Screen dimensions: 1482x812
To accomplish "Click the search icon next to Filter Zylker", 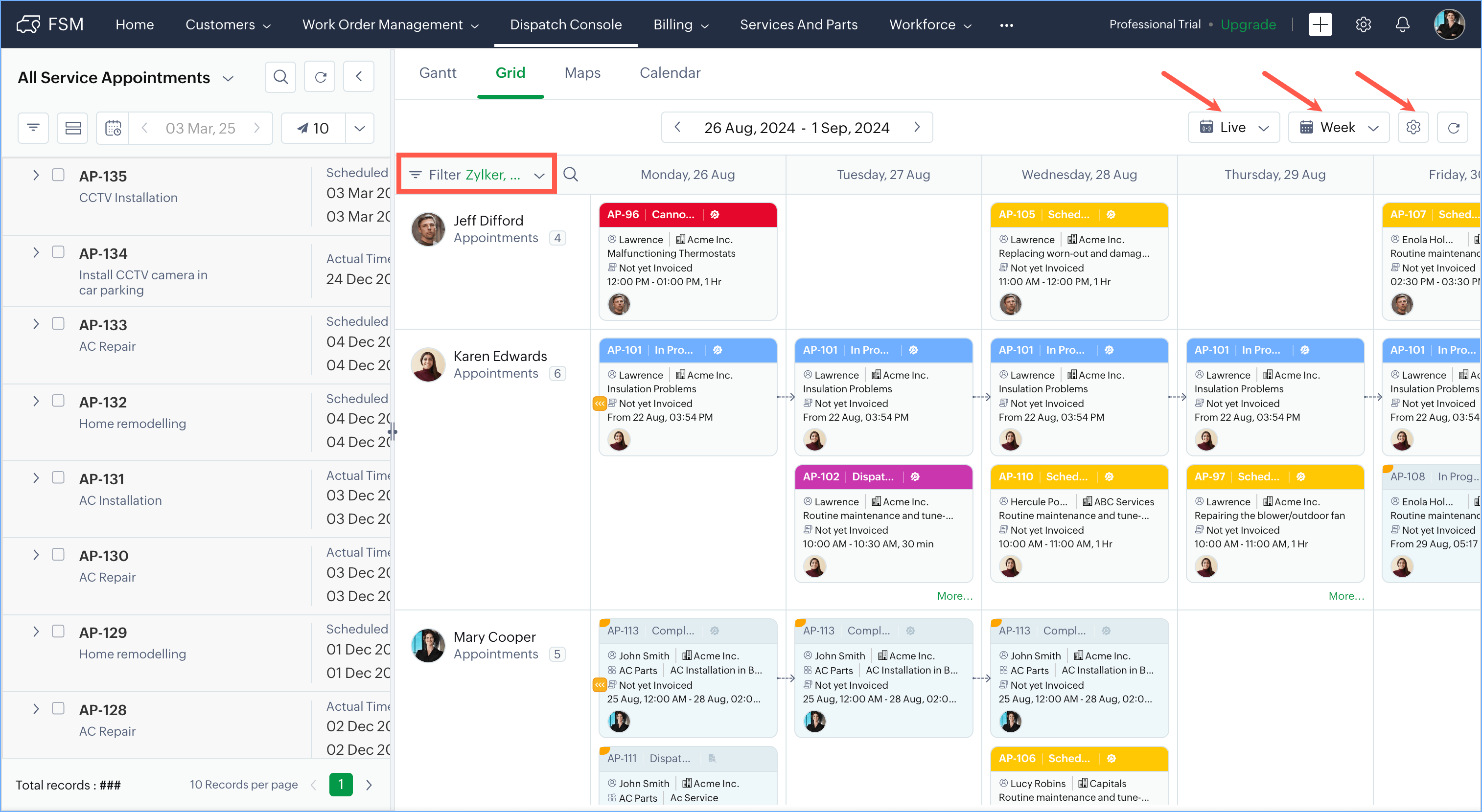I will [570, 174].
